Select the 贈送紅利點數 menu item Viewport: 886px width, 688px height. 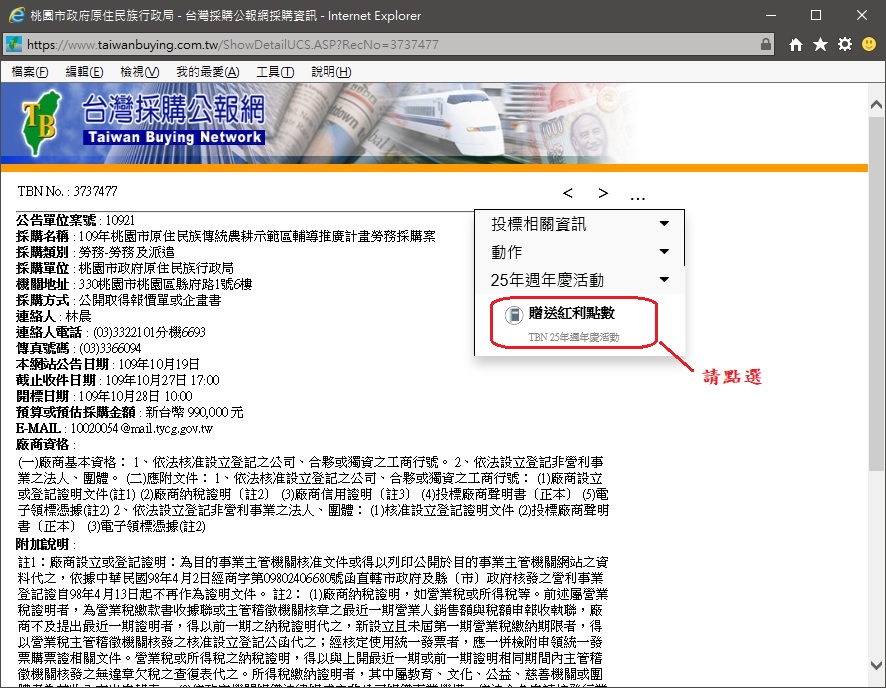point(574,322)
